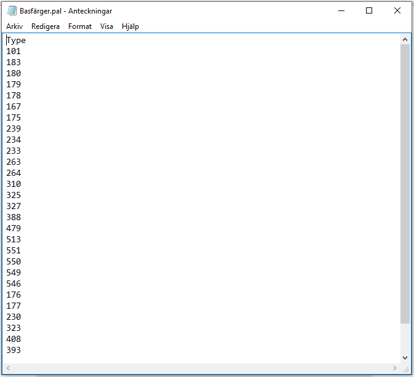The height and width of the screenshot is (377, 414).
Task: Click the line reading 550
Action: [x=13, y=262]
